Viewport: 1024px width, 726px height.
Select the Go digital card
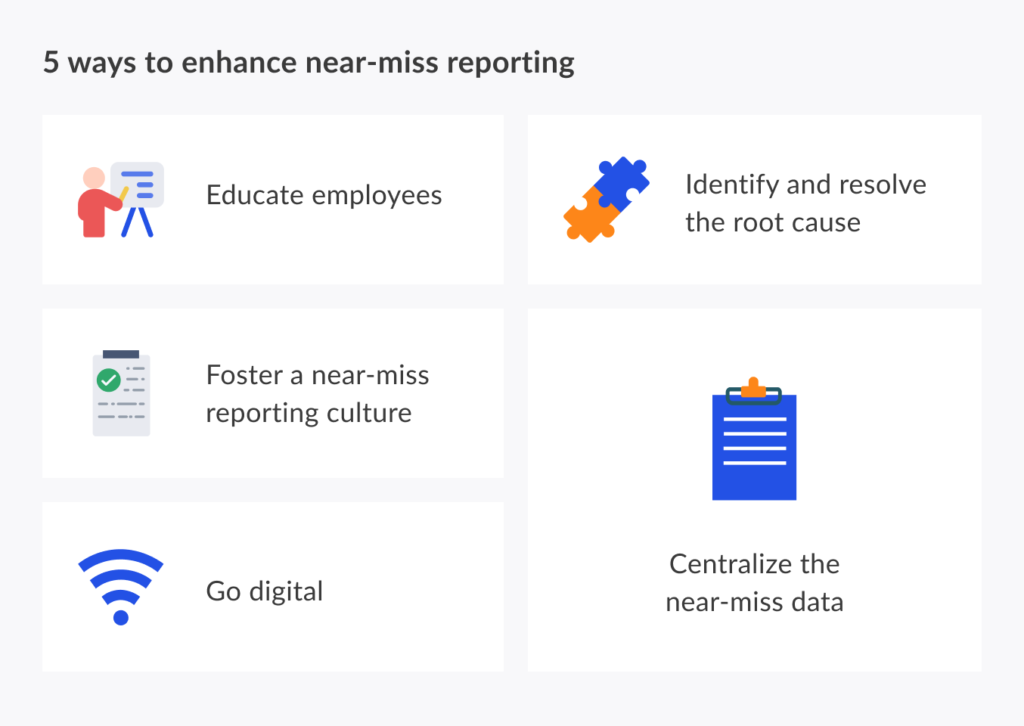(273, 586)
